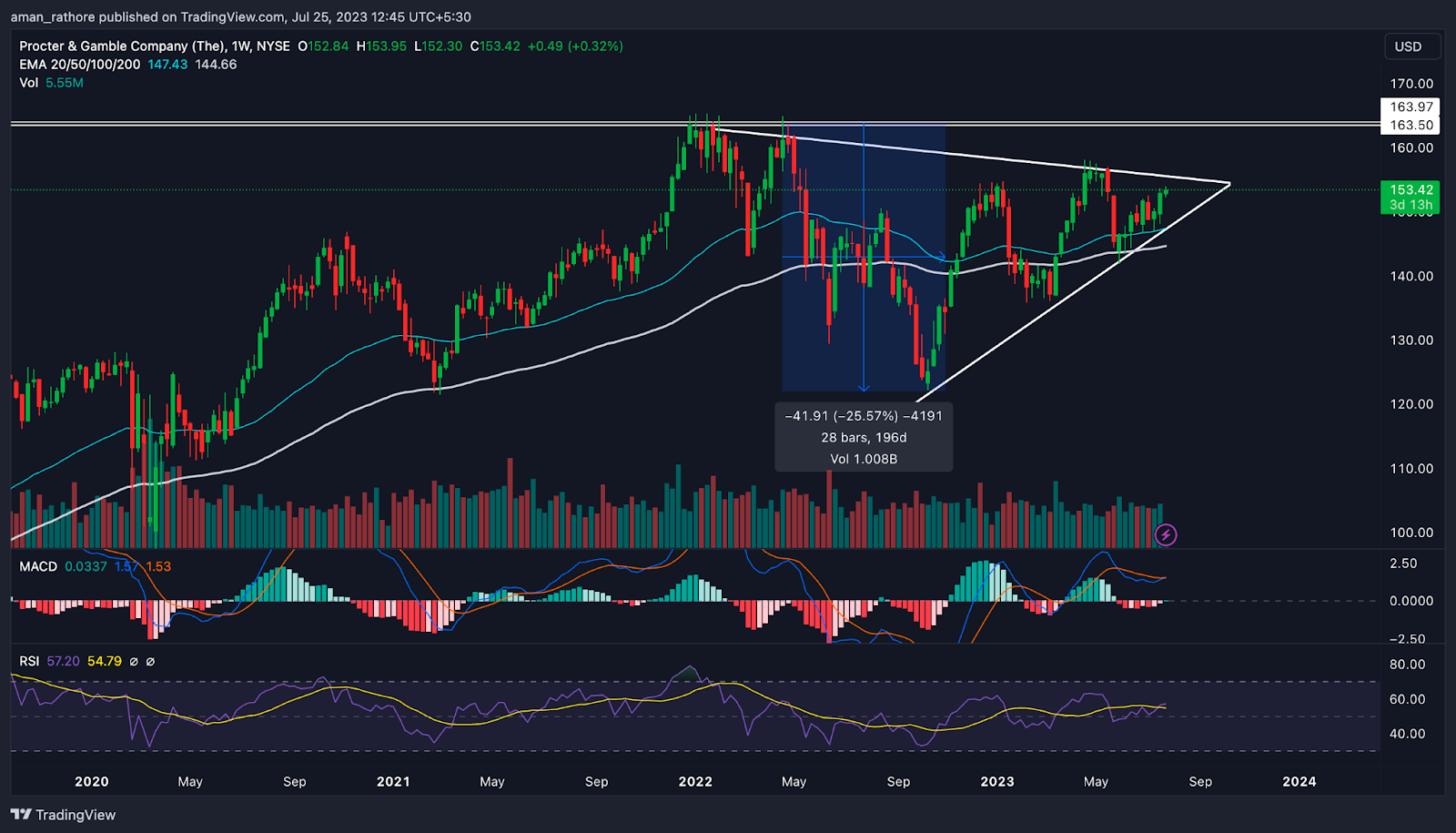Click the 2023 label on time axis
Viewport: 1456px width, 833px height.
(997, 781)
